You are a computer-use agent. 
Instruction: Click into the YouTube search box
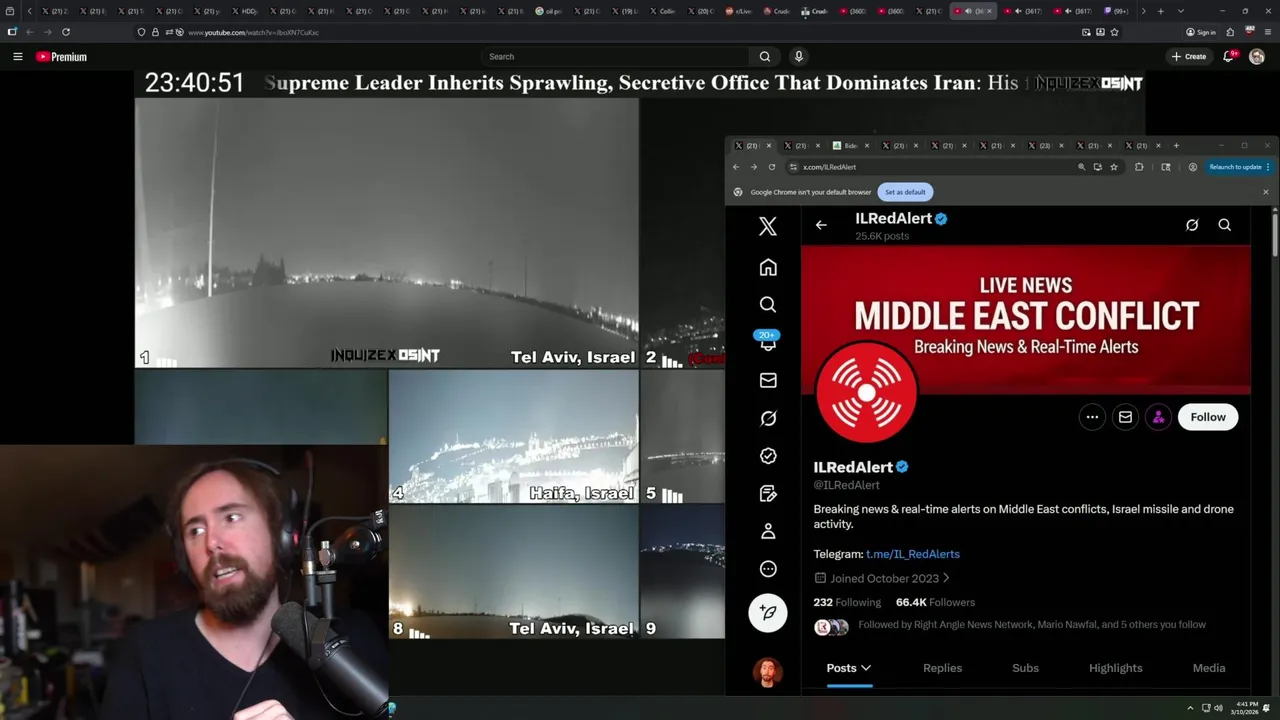point(615,57)
